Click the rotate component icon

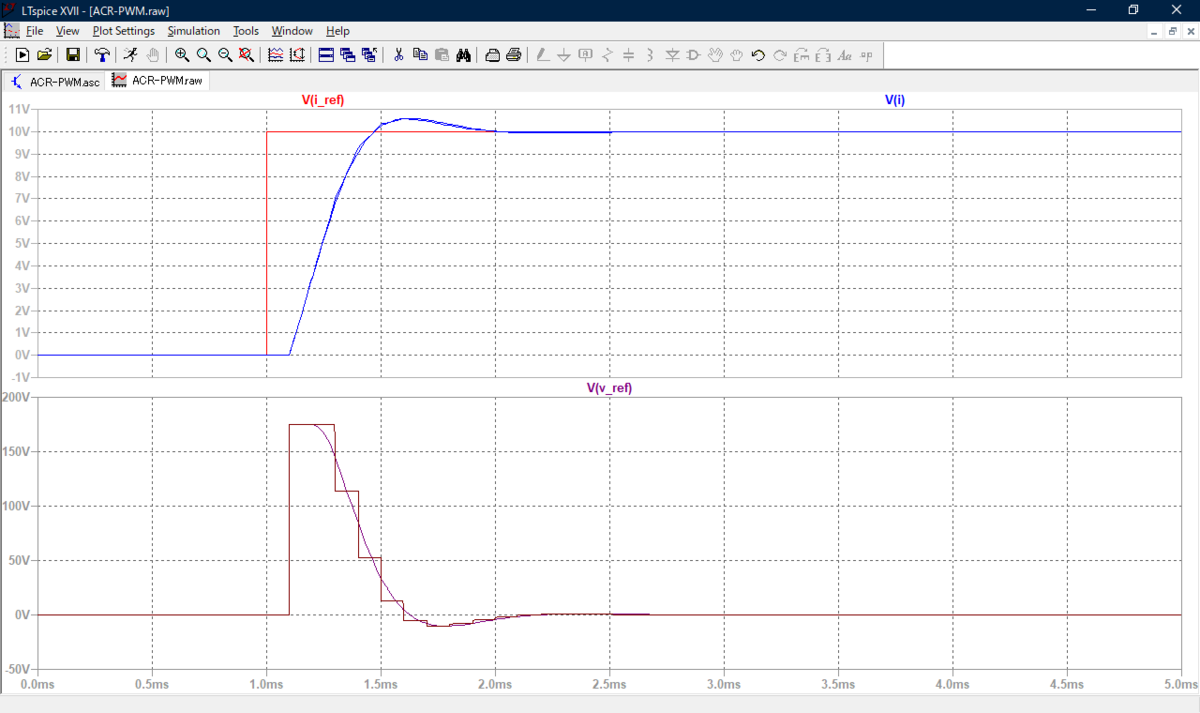[x=801, y=55]
